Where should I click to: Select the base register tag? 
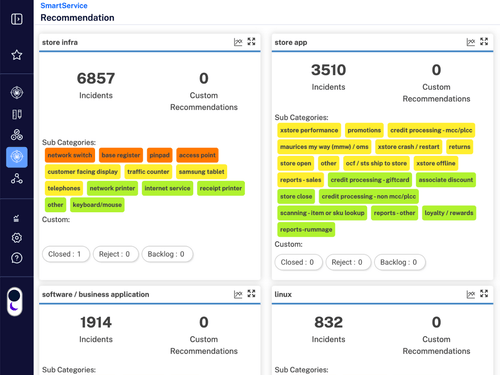click(121, 155)
